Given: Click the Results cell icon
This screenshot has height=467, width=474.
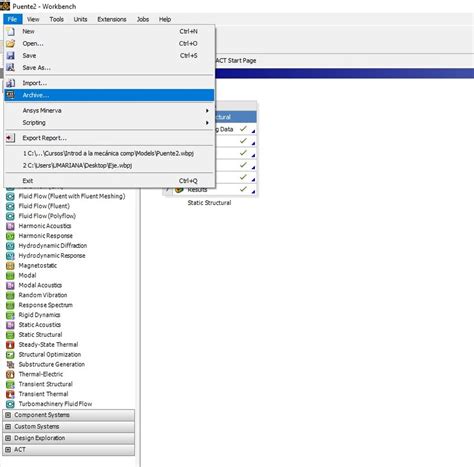Looking at the screenshot, I should click(179, 190).
